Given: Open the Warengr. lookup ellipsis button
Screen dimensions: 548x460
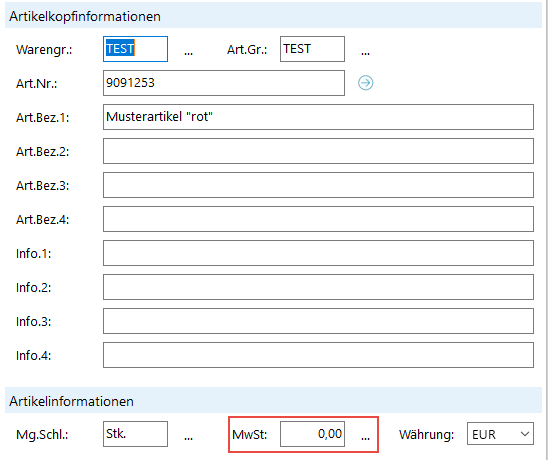Looking at the screenshot, I should 188,52.
